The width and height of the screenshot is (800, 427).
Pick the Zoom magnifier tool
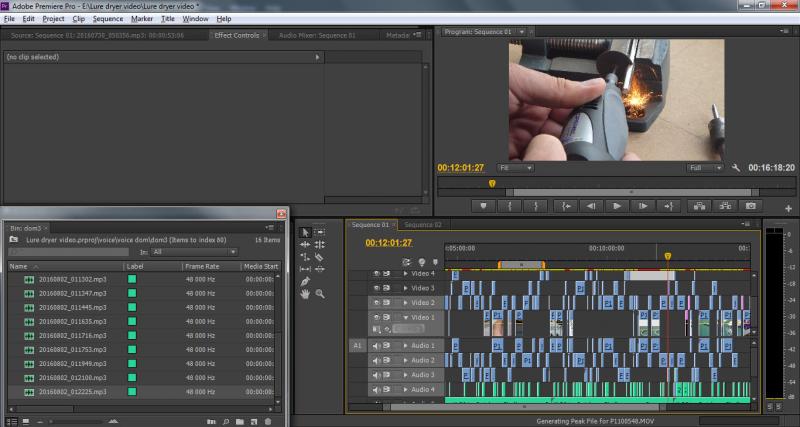coord(319,294)
